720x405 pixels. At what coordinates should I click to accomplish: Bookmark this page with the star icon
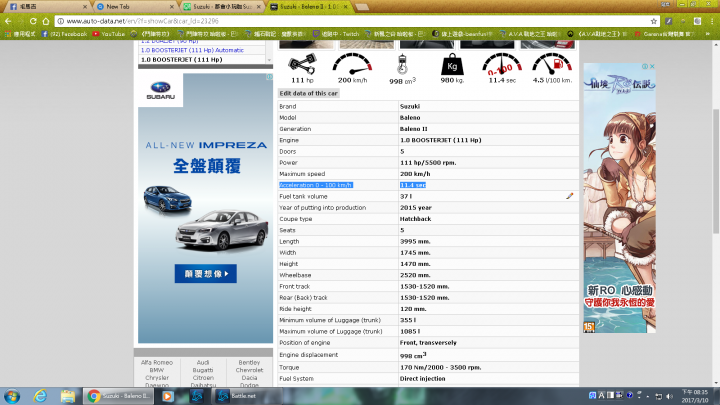pyautogui.click(x=653, y=21)
